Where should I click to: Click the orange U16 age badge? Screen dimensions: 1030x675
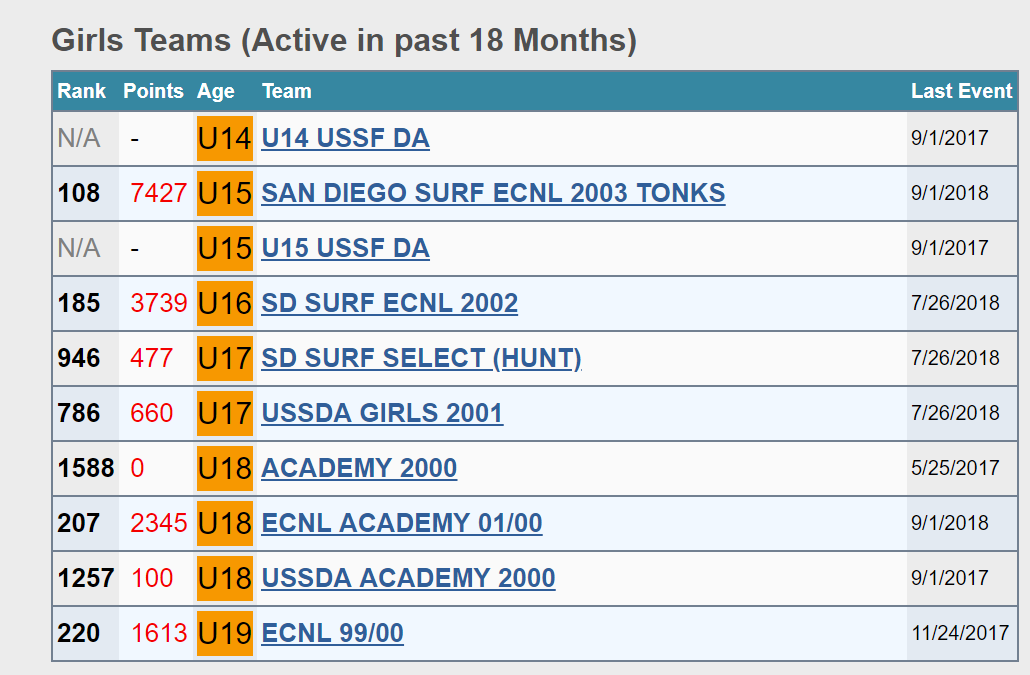pyautogui.click(x=225, y=303)
